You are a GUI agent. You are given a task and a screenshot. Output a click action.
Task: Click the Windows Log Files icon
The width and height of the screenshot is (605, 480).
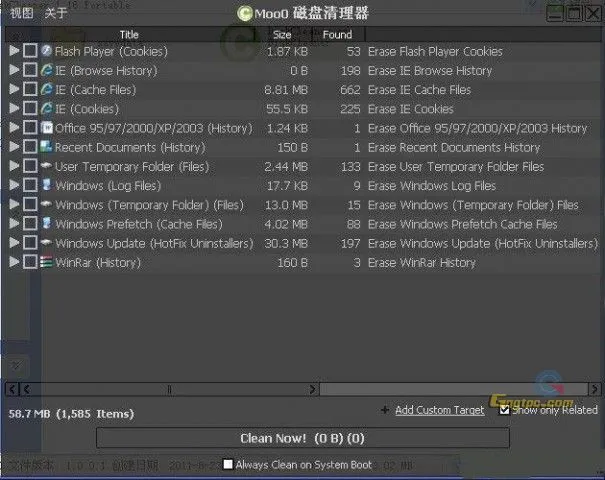click(x=46, y=186)
